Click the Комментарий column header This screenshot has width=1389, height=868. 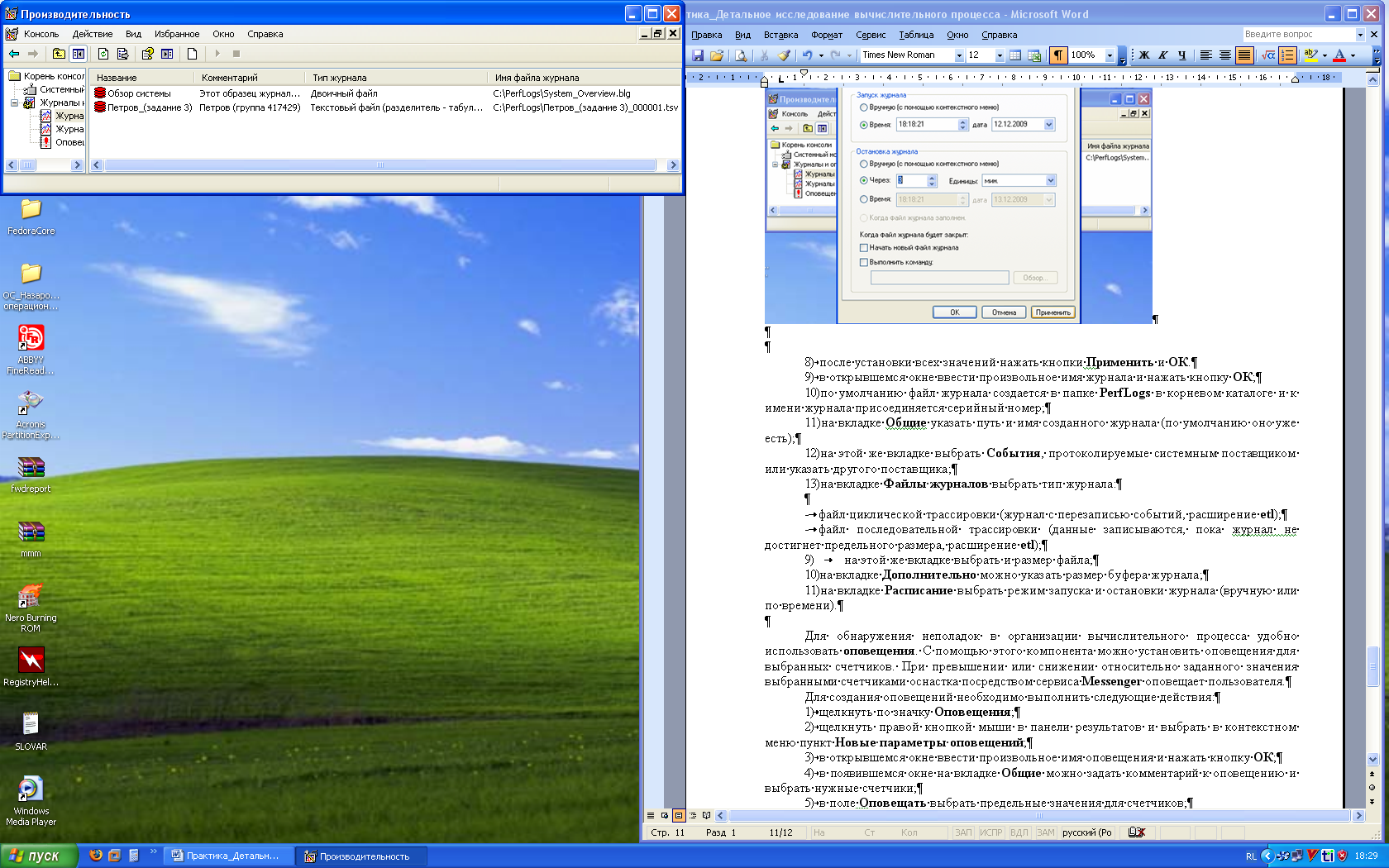[x=251, y=78]
